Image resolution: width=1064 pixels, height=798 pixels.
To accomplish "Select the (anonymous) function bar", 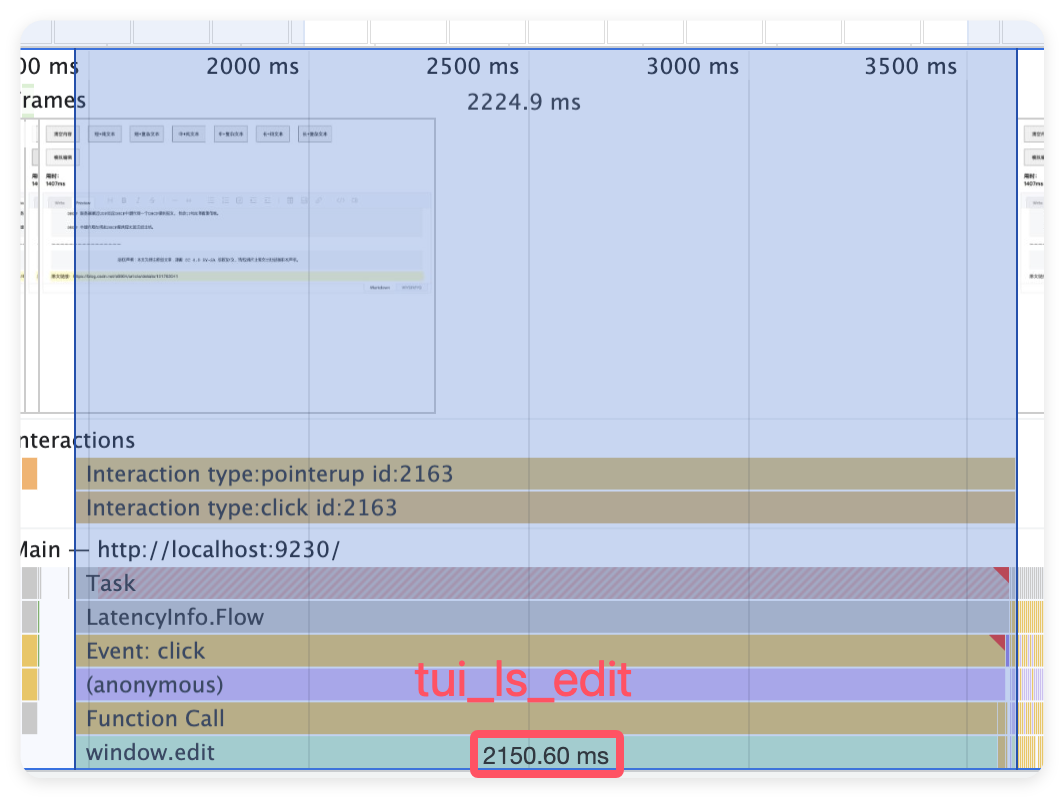I will pos(541,685).
